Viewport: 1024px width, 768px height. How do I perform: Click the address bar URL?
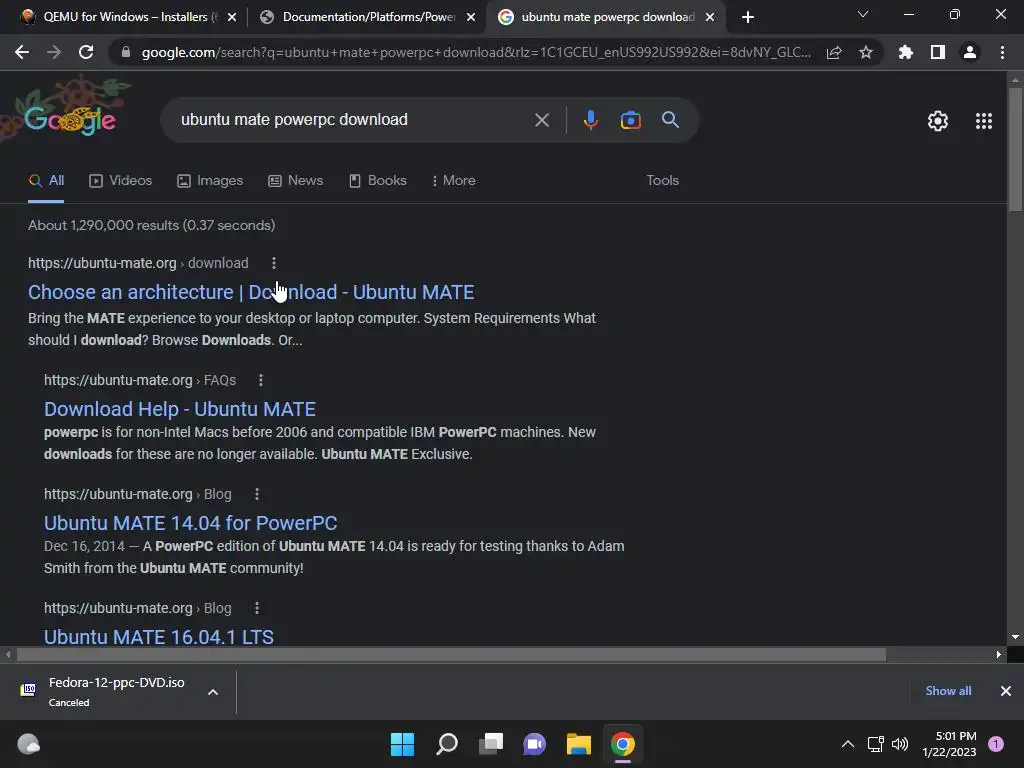pos(476,52)
